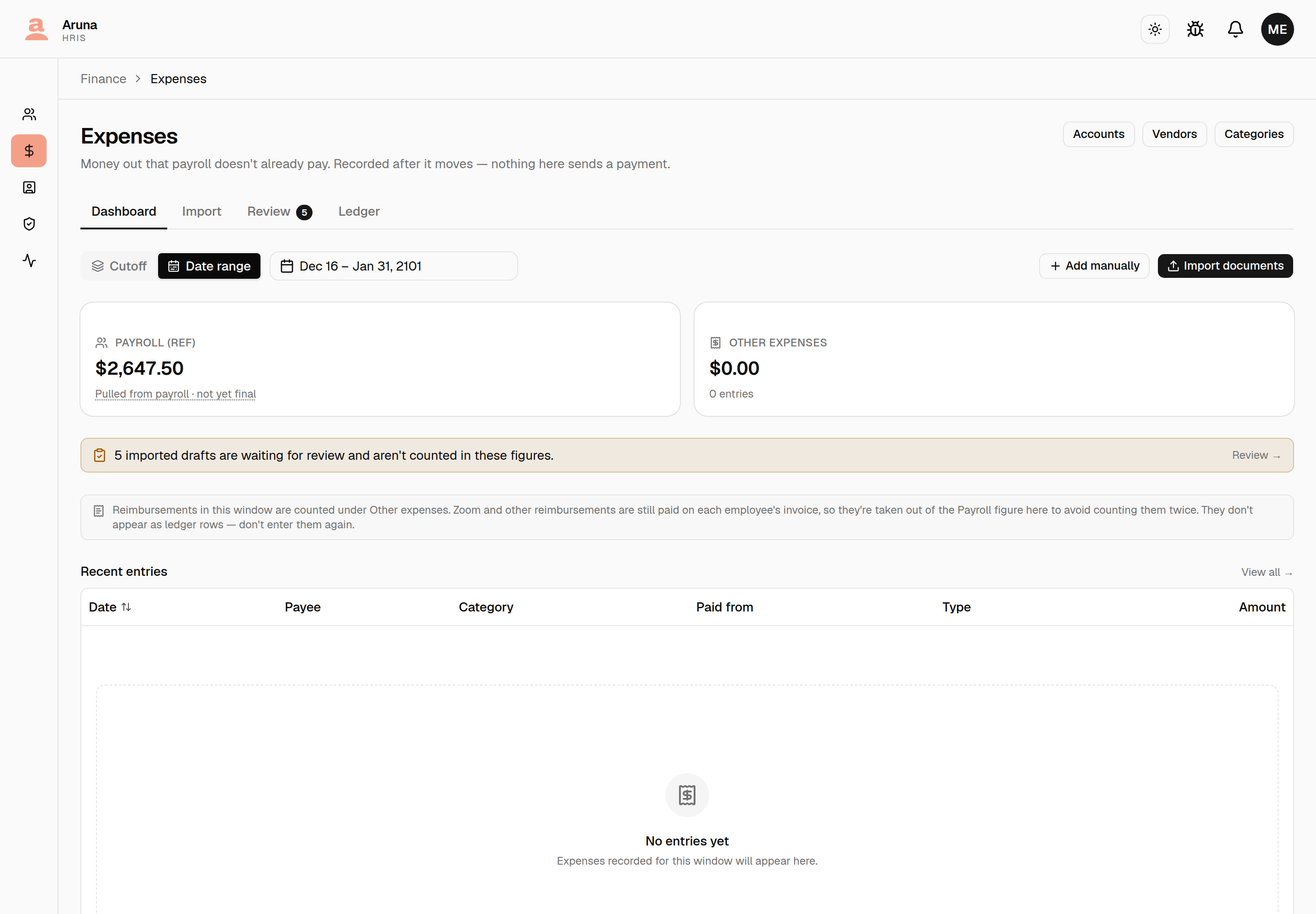Click View all entries link
This screenshot has width=1316, height=914.
1267,573
